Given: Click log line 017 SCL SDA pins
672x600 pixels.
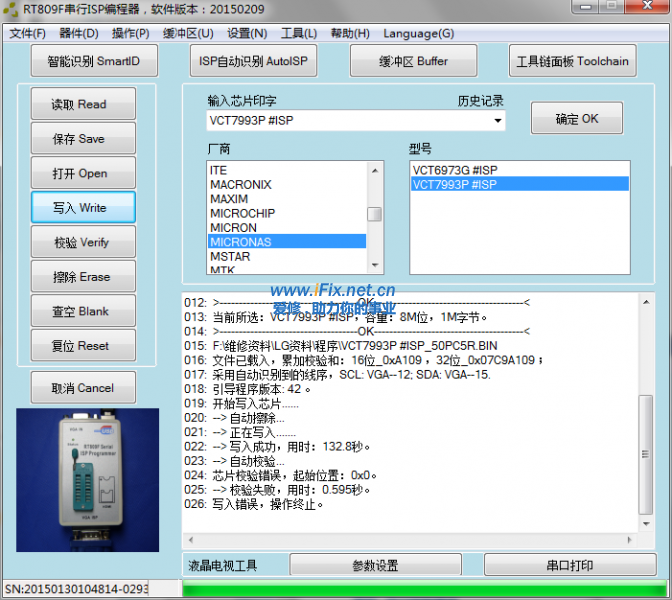Looking at the screenshot, I should tap(337, 375).
